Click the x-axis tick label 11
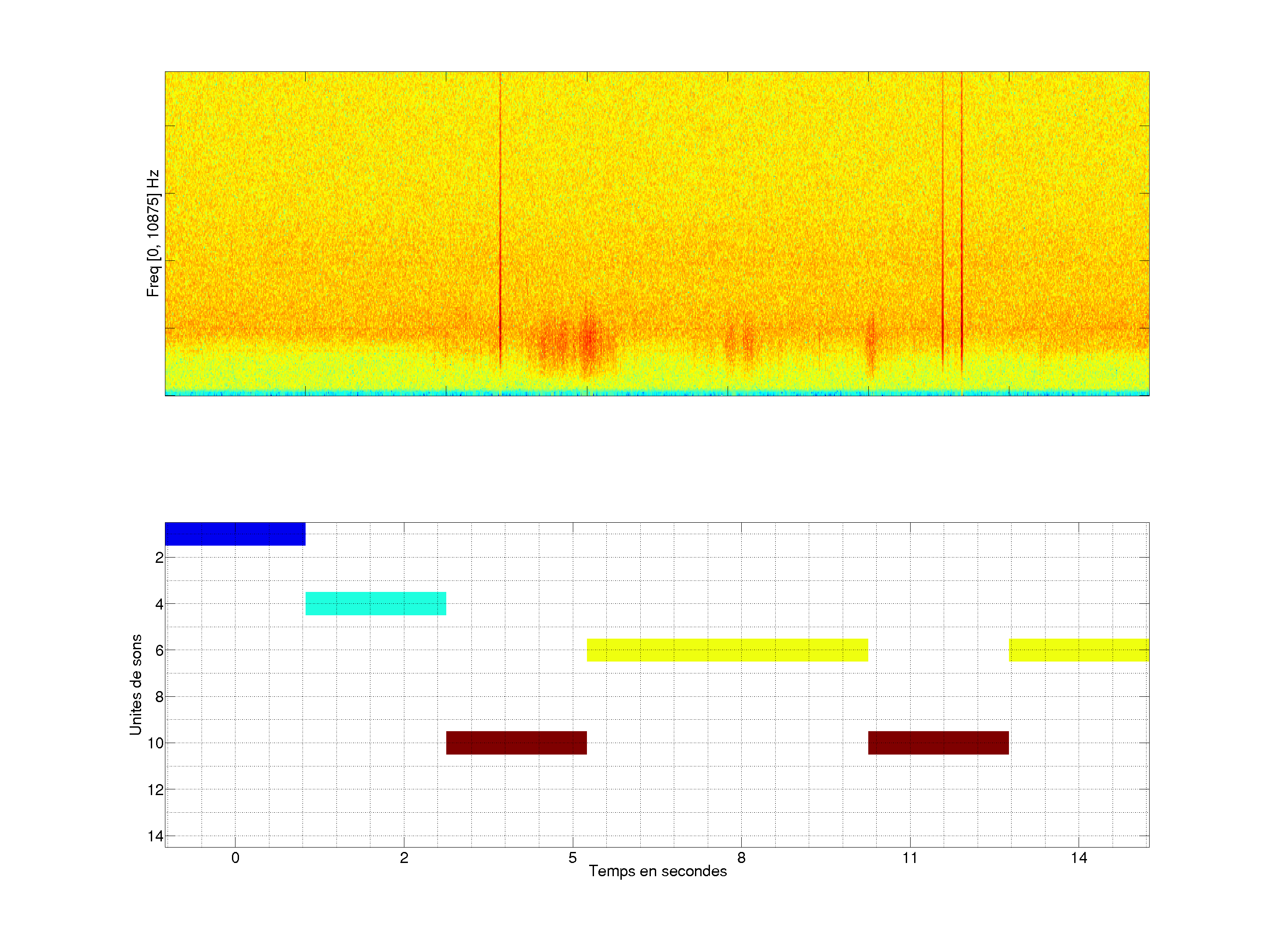This screenshot has height=952, width=1270. tap(910, 858)
